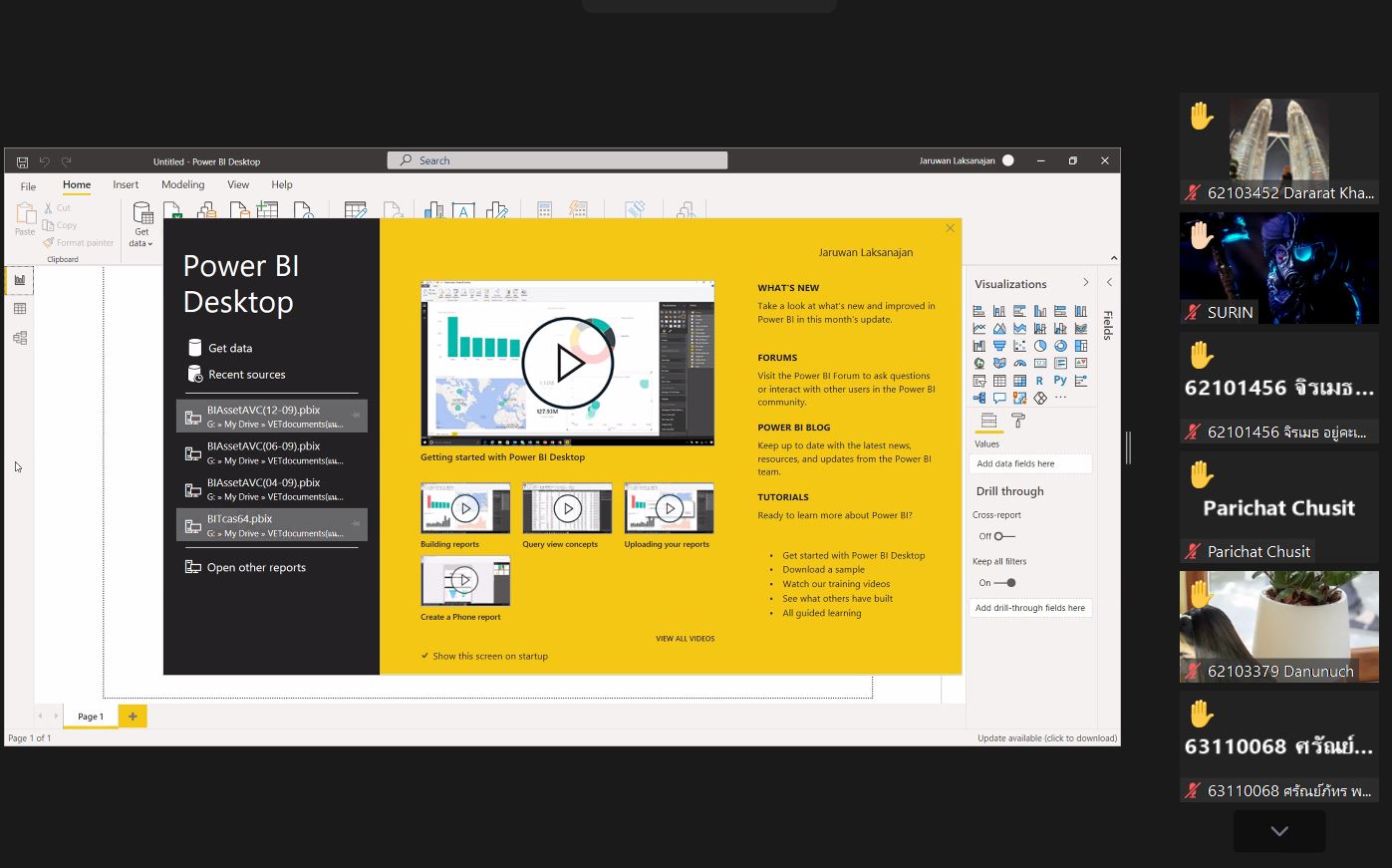Play the Building reports video thumbnail
The image size is (1392, 868).
(x=465, y=508)
